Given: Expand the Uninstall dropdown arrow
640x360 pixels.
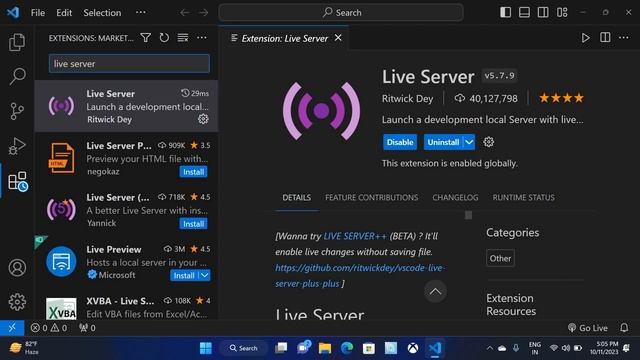Looking at the screenshot, I should click(x=469, y=142).
